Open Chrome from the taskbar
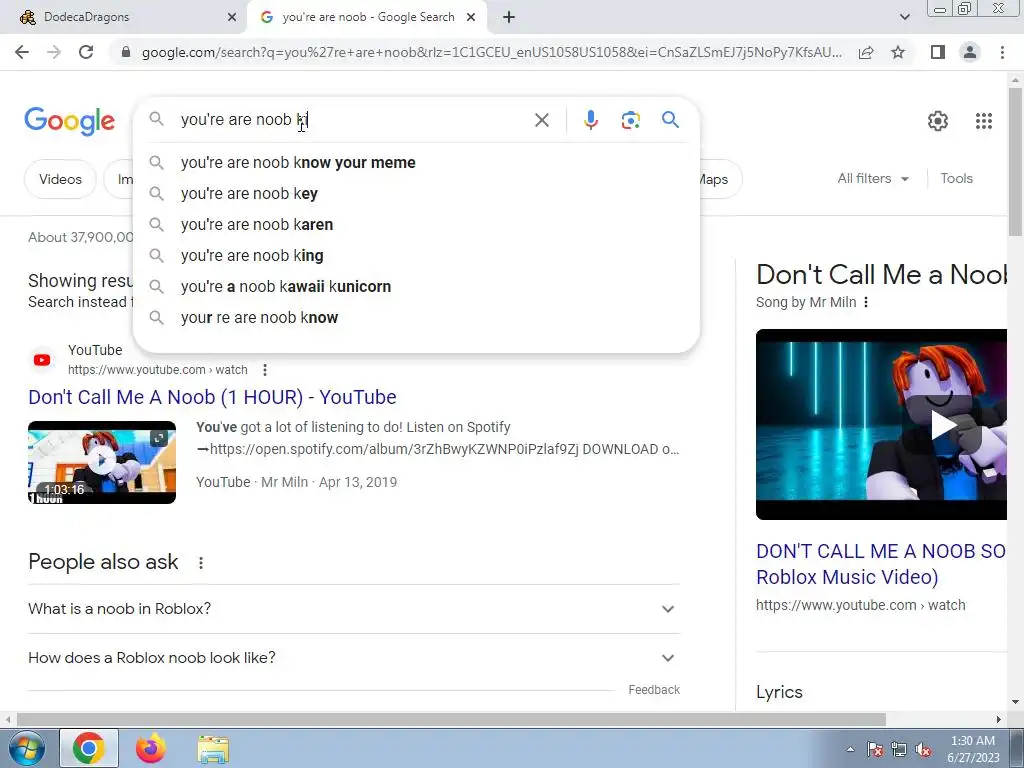The height and width of the screenshot is (768, 1024). pyautogui.click(x=89, y=748)
